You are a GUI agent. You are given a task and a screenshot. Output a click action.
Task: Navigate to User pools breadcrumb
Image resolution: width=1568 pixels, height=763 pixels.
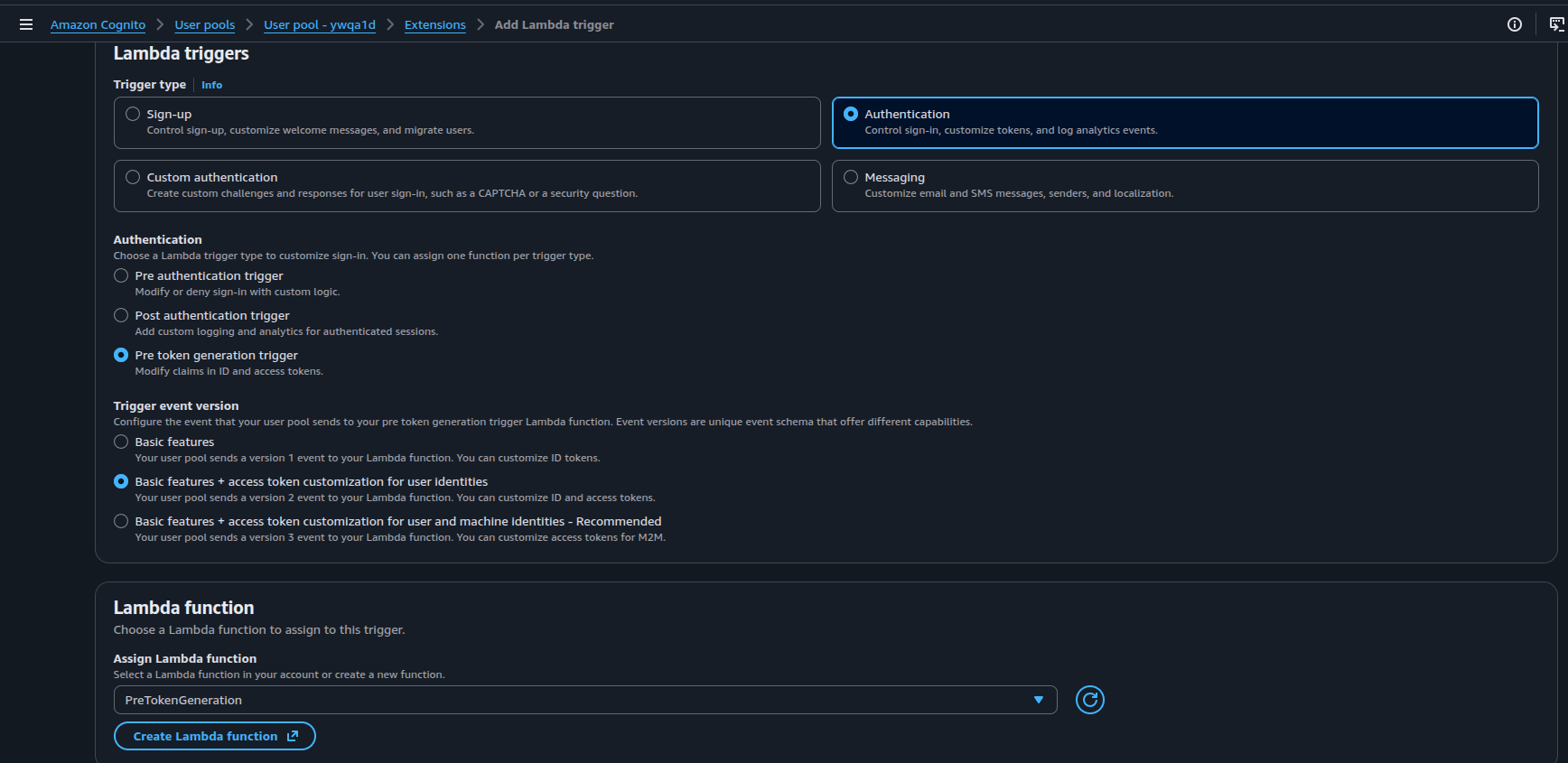(204, 25)
